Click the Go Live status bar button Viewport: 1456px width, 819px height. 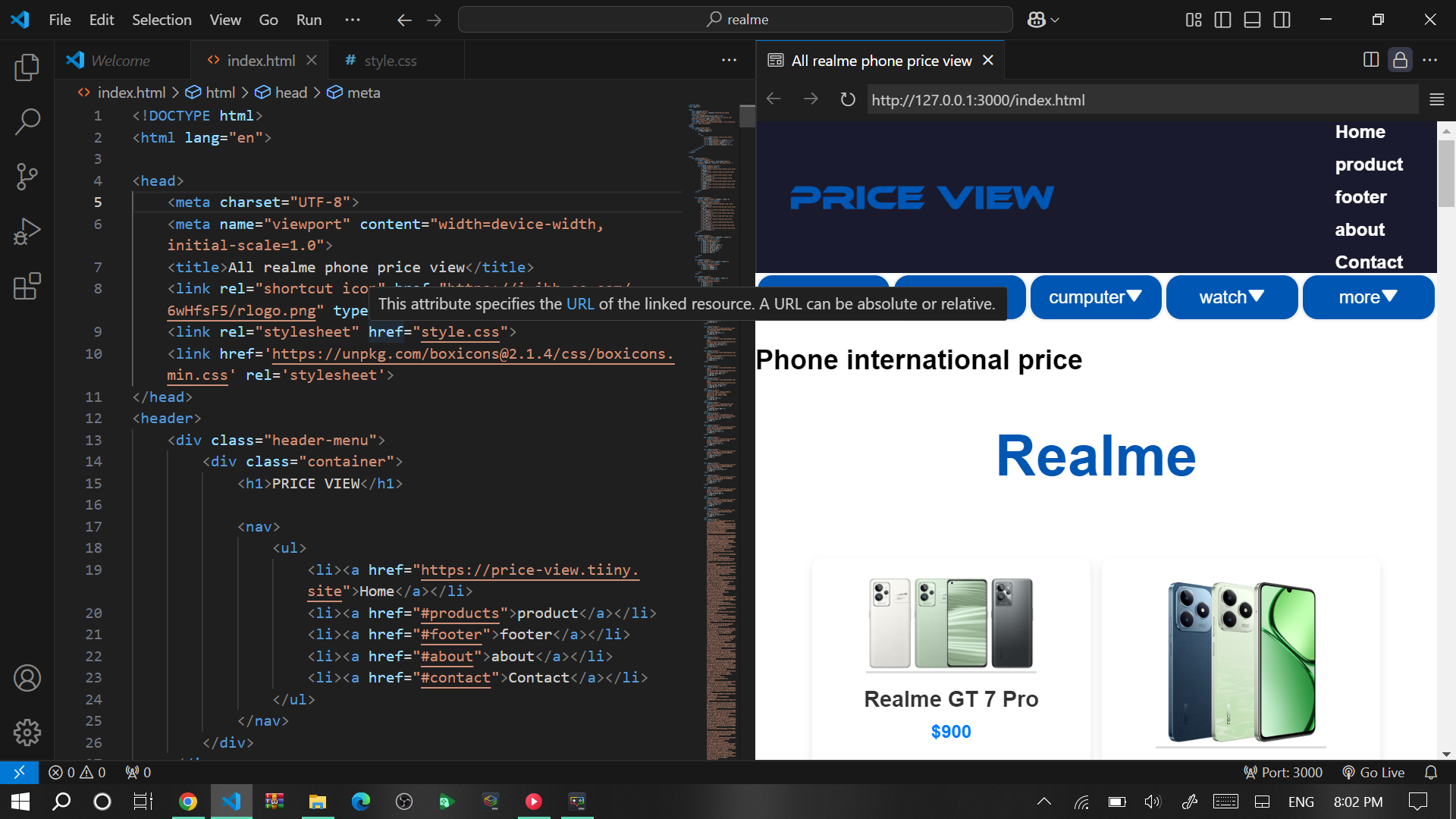pyautogui.click(x=1373, y=772)
